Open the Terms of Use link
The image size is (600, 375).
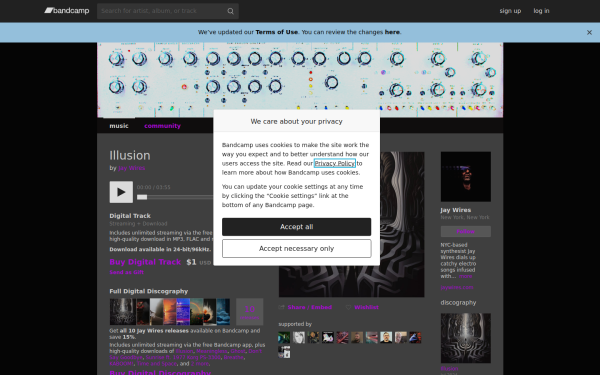[276, 32]
